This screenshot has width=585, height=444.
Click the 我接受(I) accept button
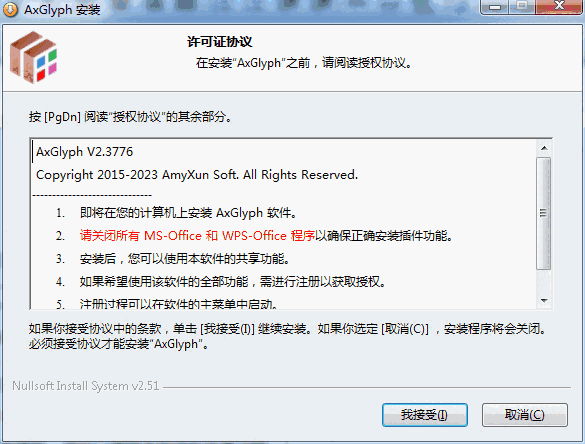tap(425, 415)
